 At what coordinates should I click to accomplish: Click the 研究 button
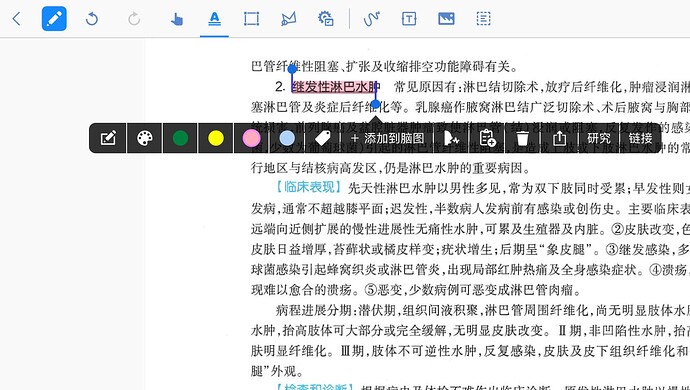(598, 138)
